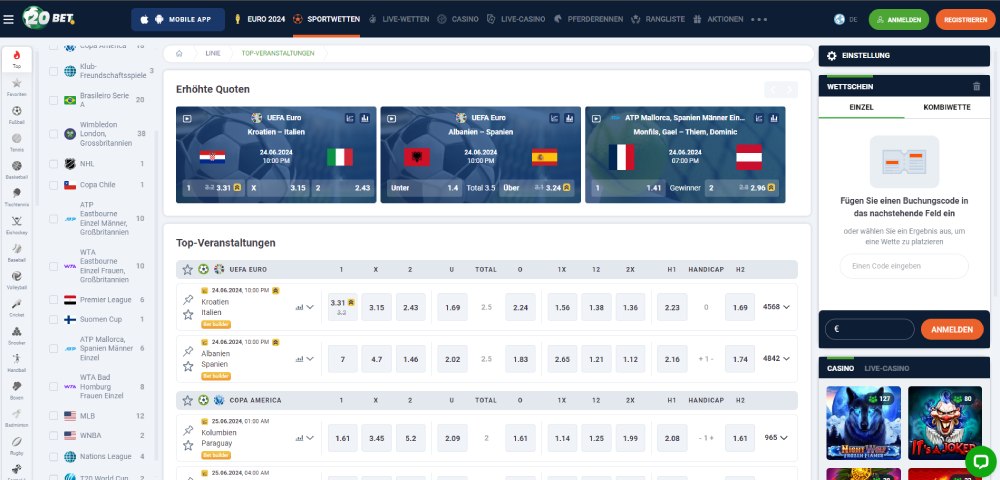Click the home icon in breadcrumb
Viewport: 1000px width, 480px height.
[x=179, y=53]
